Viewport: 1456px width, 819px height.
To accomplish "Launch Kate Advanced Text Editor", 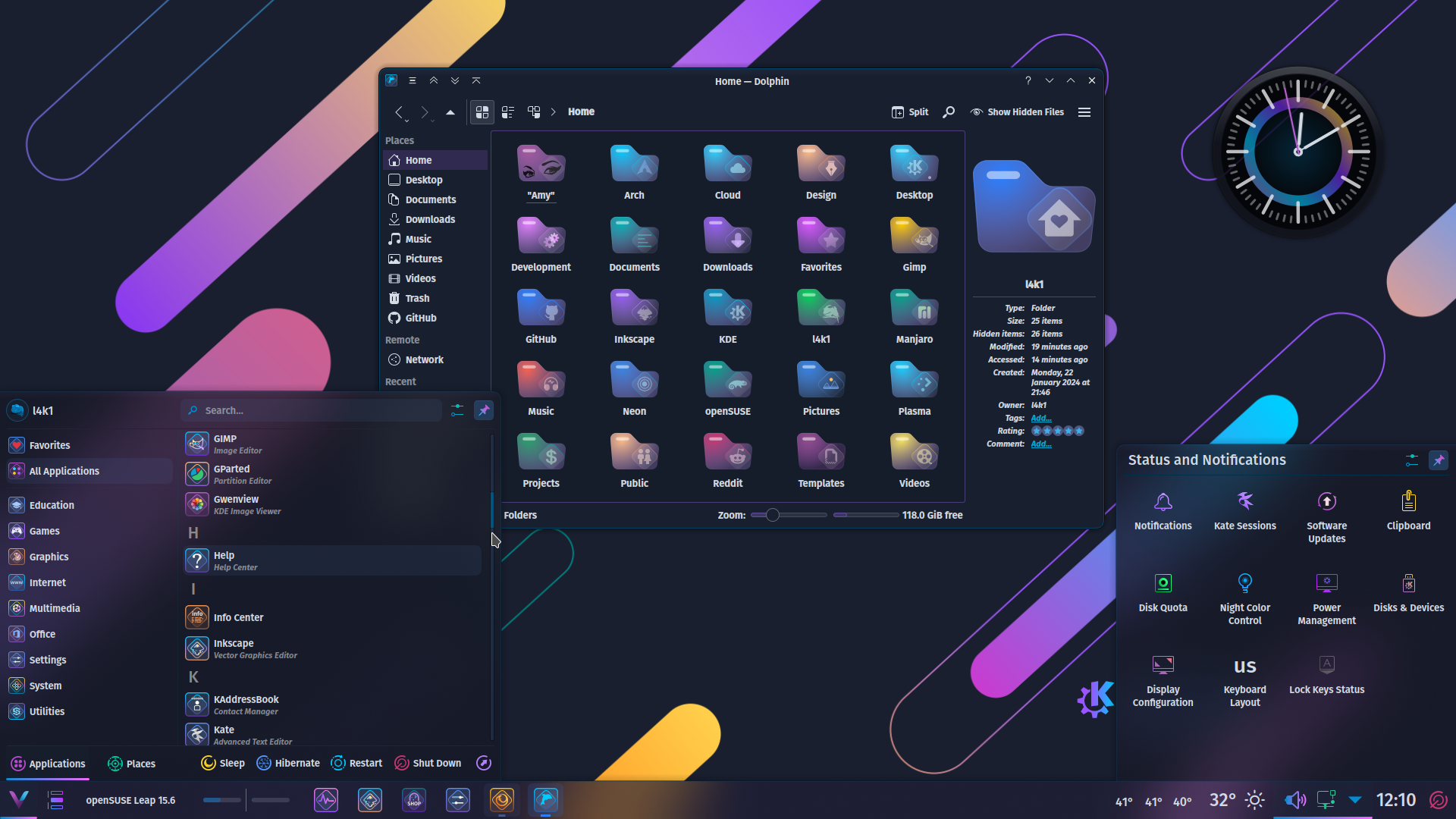I will [x=333, y=735].
